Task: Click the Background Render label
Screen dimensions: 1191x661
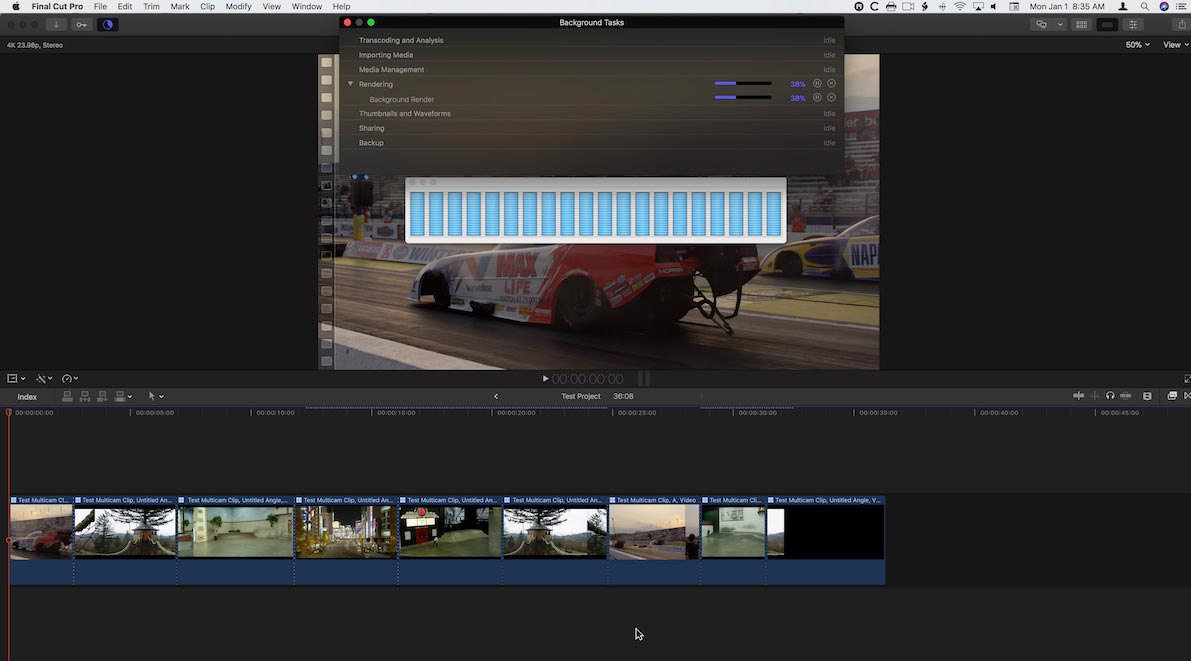Action: (x=401, y=99)
